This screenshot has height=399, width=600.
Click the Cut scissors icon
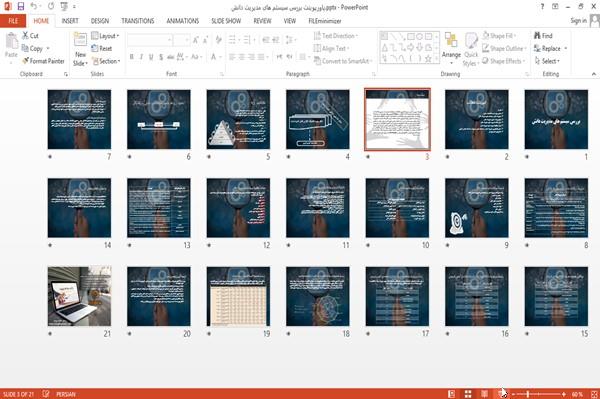[x=25, y=35]
